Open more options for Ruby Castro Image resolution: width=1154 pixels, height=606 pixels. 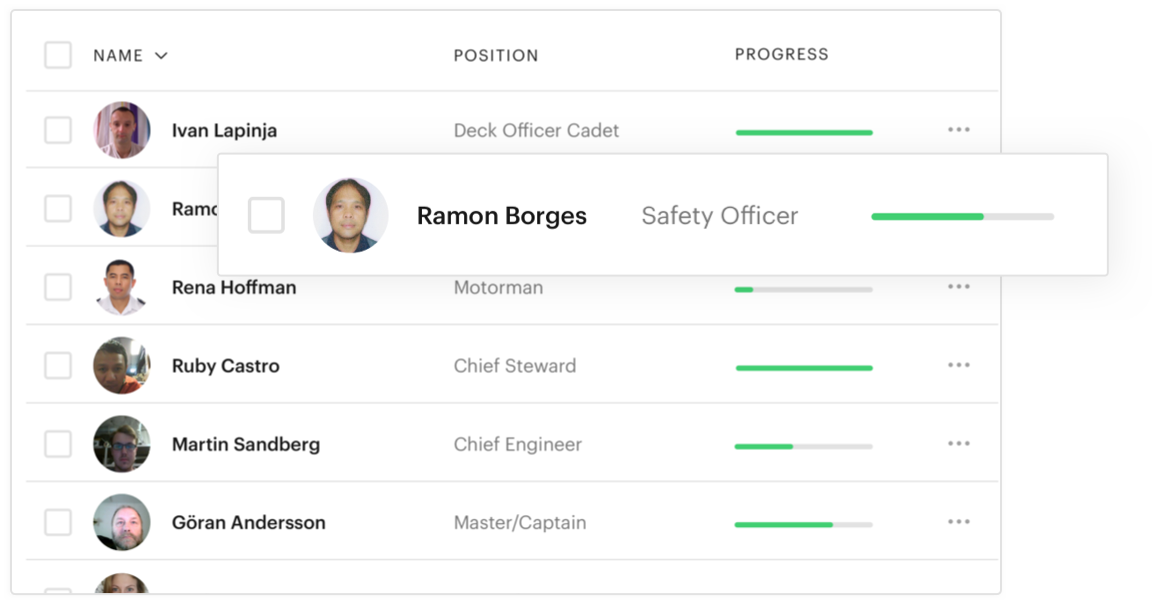[x=958, y=366]
